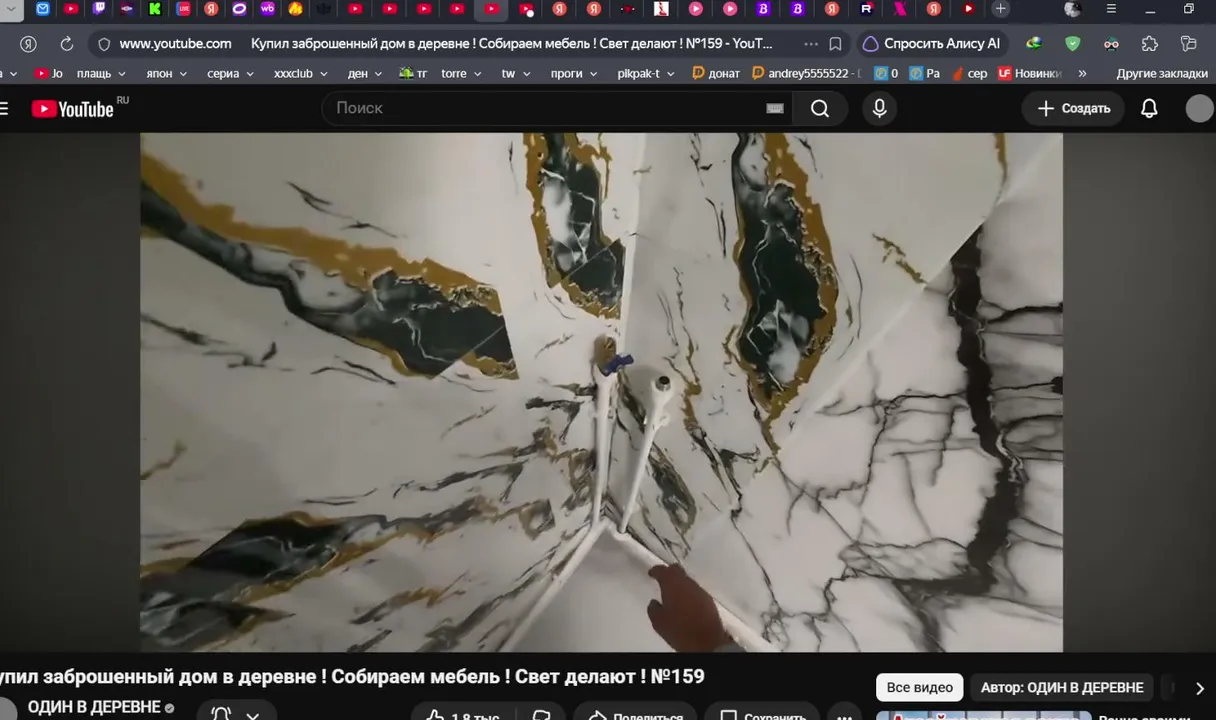Open the 'тг' bookmark
Screen dimensions: 1216x720
coord(412,74)
